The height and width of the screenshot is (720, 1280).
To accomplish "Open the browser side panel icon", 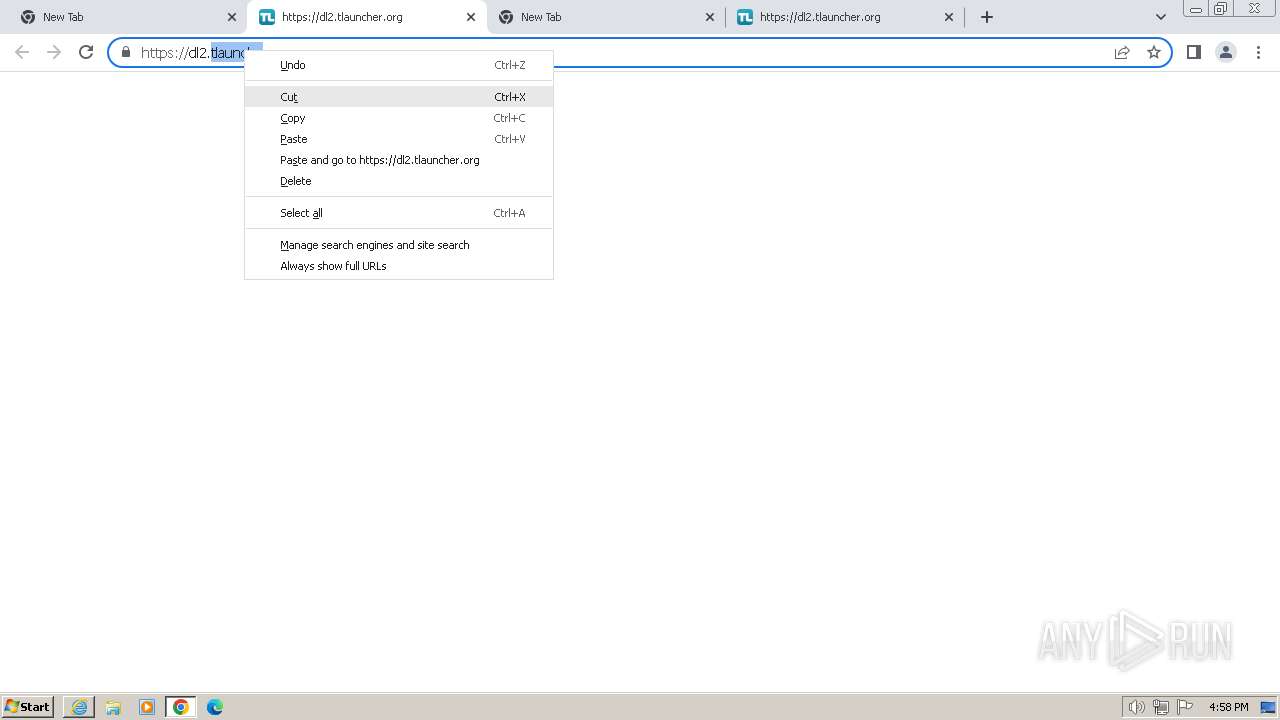I will tap(1193, 52).
